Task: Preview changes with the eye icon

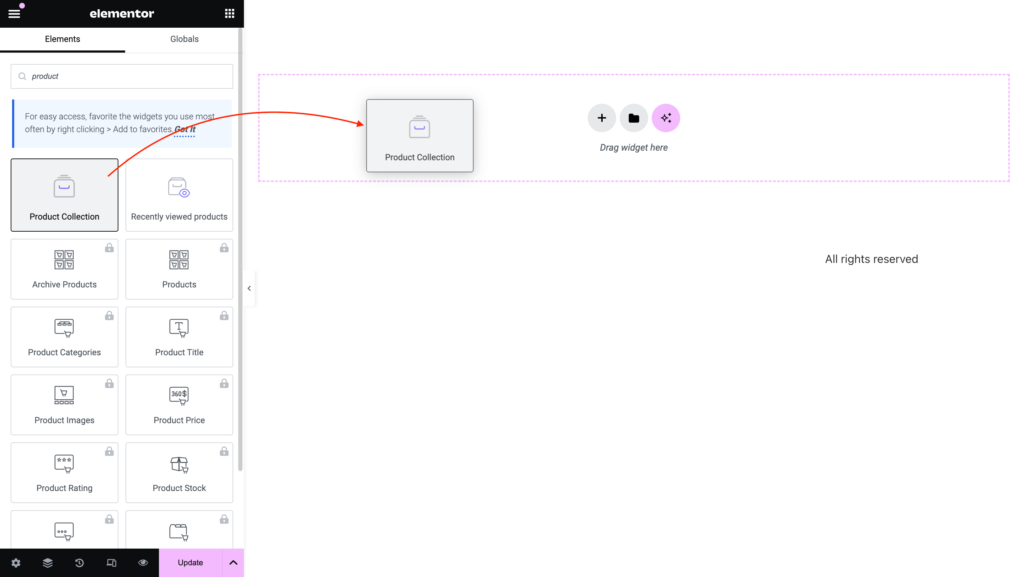Action: coord(142,562)
